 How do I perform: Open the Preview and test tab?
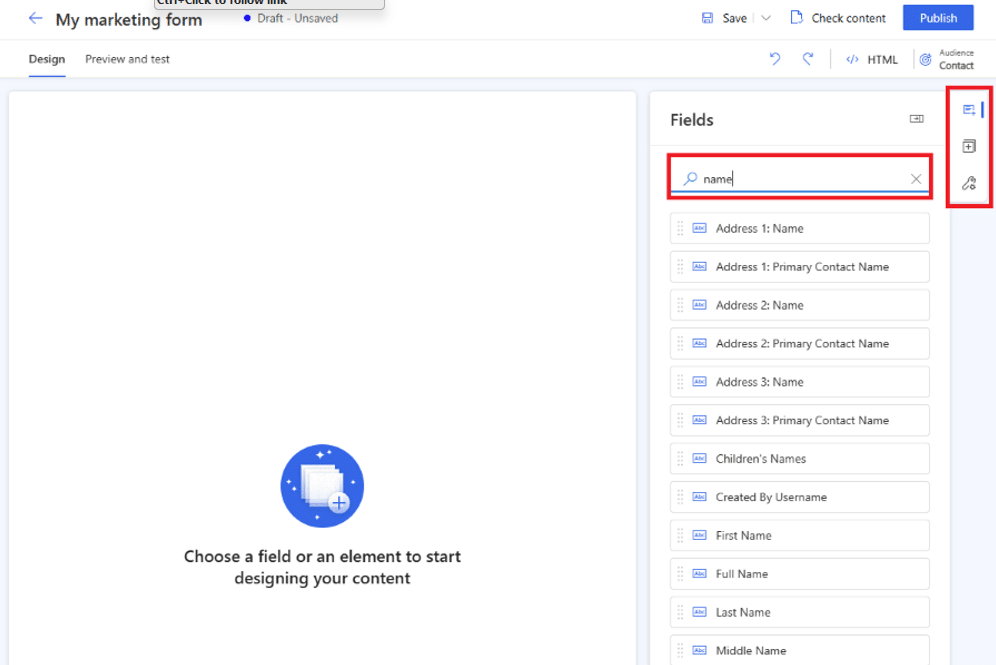[x=127, y=59]
